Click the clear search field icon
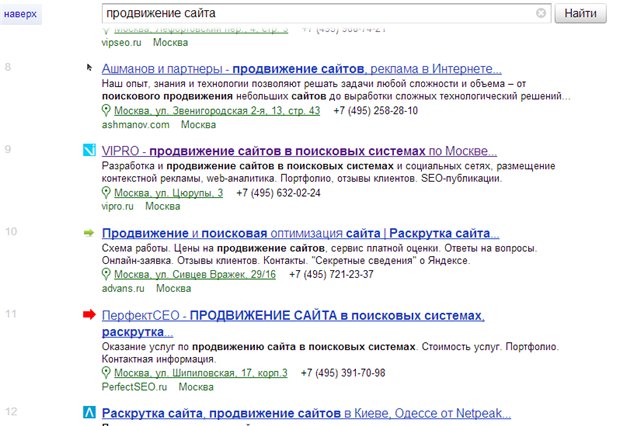640x426 pixels. [540, 13]
